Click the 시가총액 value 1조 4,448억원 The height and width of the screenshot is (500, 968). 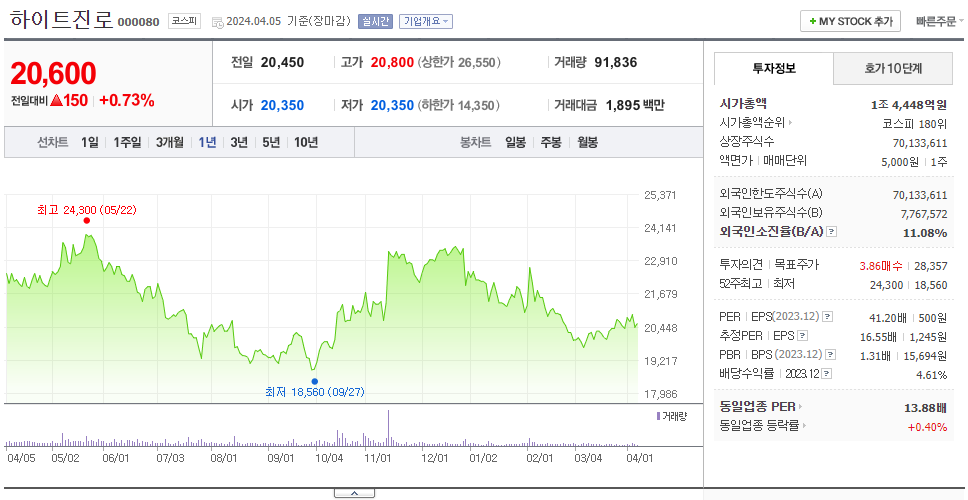click(x=909, y=105)
